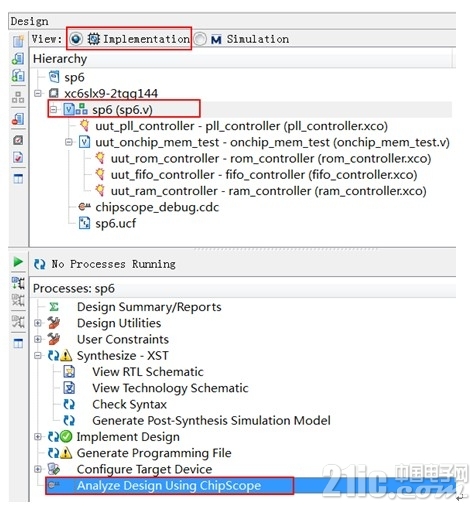Select the User Constraints process label
The width and height of the screenshot is (476, 507).
coord(123,339)
